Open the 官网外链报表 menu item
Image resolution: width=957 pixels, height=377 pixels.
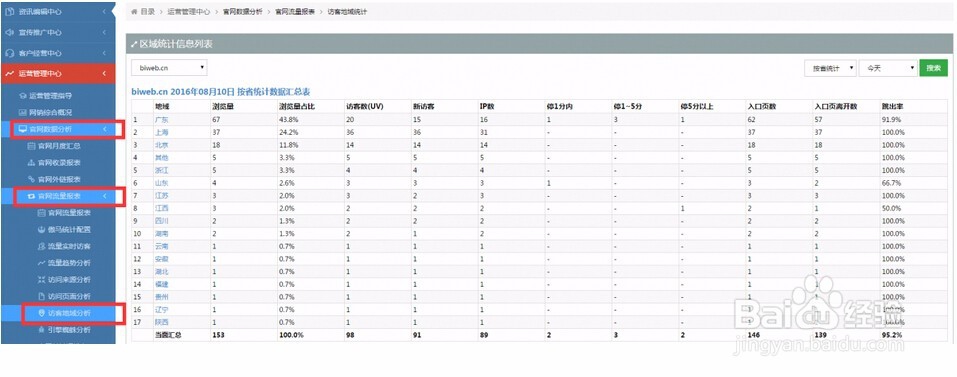click(x=59, y=179)
